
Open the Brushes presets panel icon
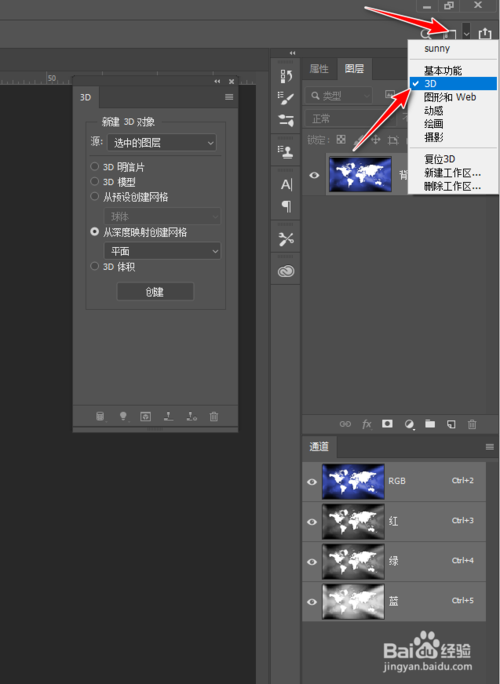286,120
